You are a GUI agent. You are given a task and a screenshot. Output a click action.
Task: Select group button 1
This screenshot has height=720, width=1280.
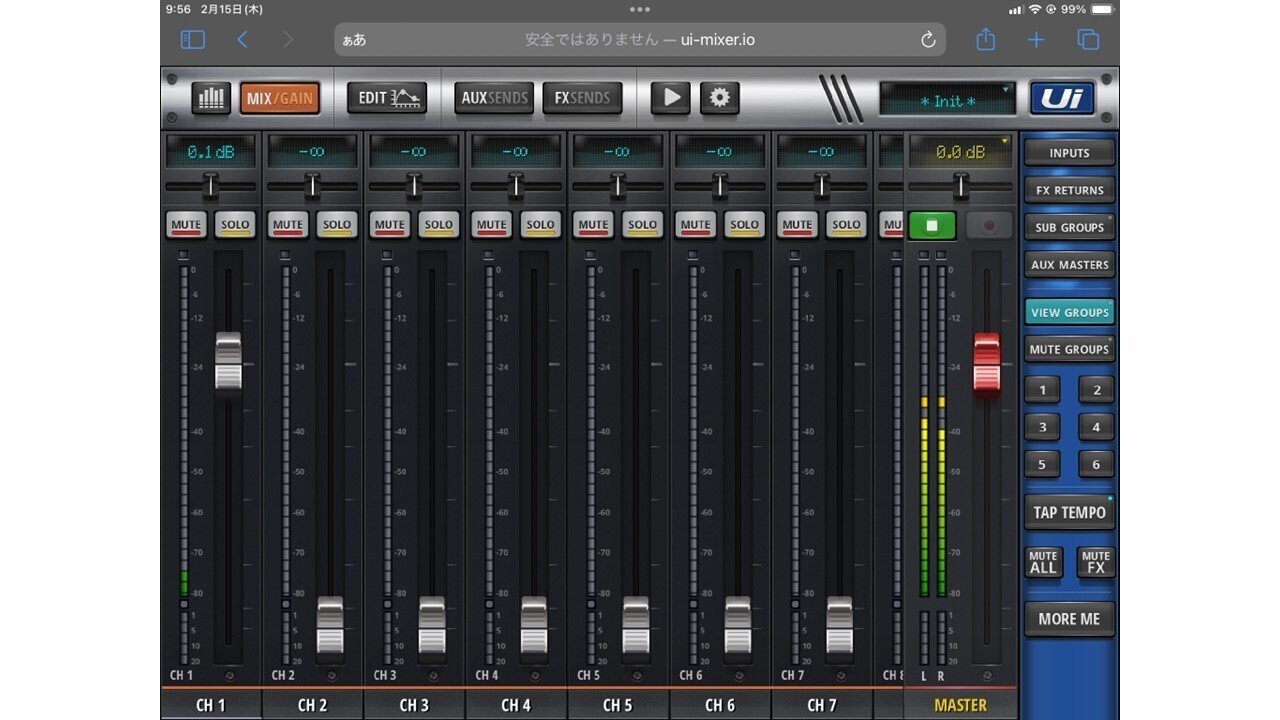(x=1042, y=391)
